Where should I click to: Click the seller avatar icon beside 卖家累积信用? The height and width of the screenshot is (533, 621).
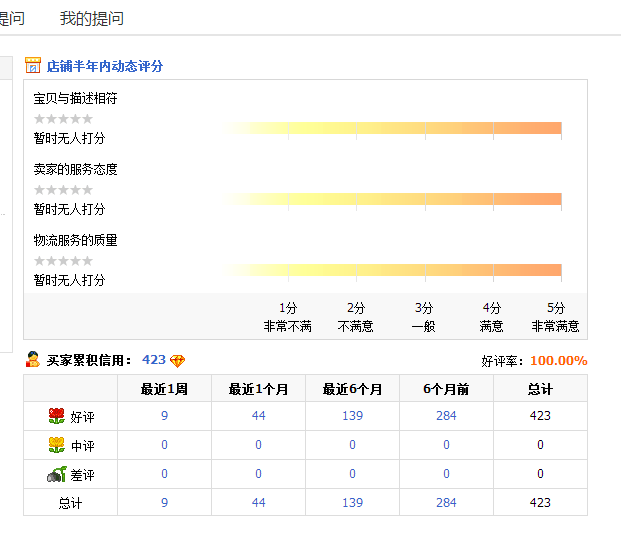(x=32, y=360)
